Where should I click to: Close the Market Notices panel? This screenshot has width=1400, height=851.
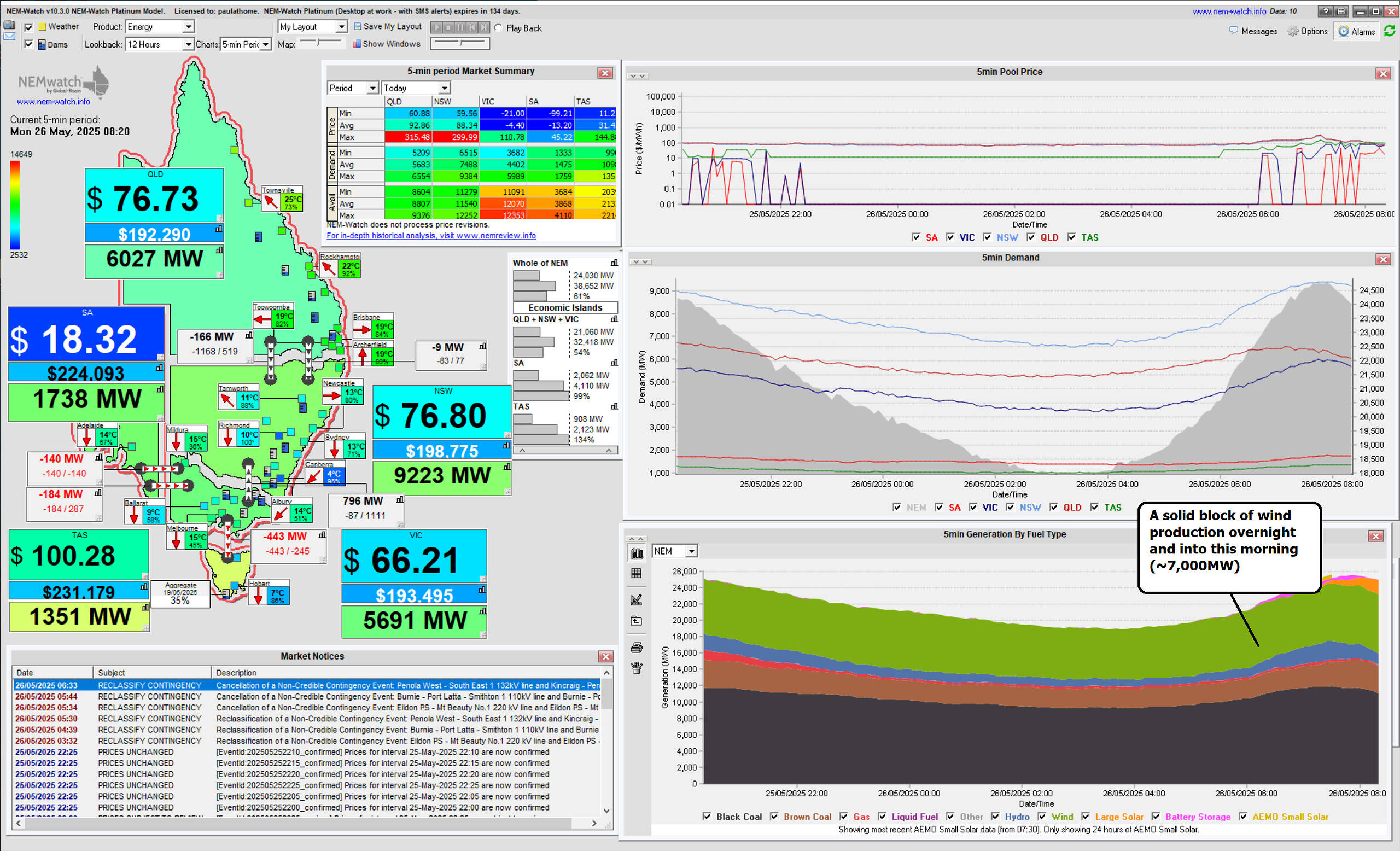[x=606, y=657]
